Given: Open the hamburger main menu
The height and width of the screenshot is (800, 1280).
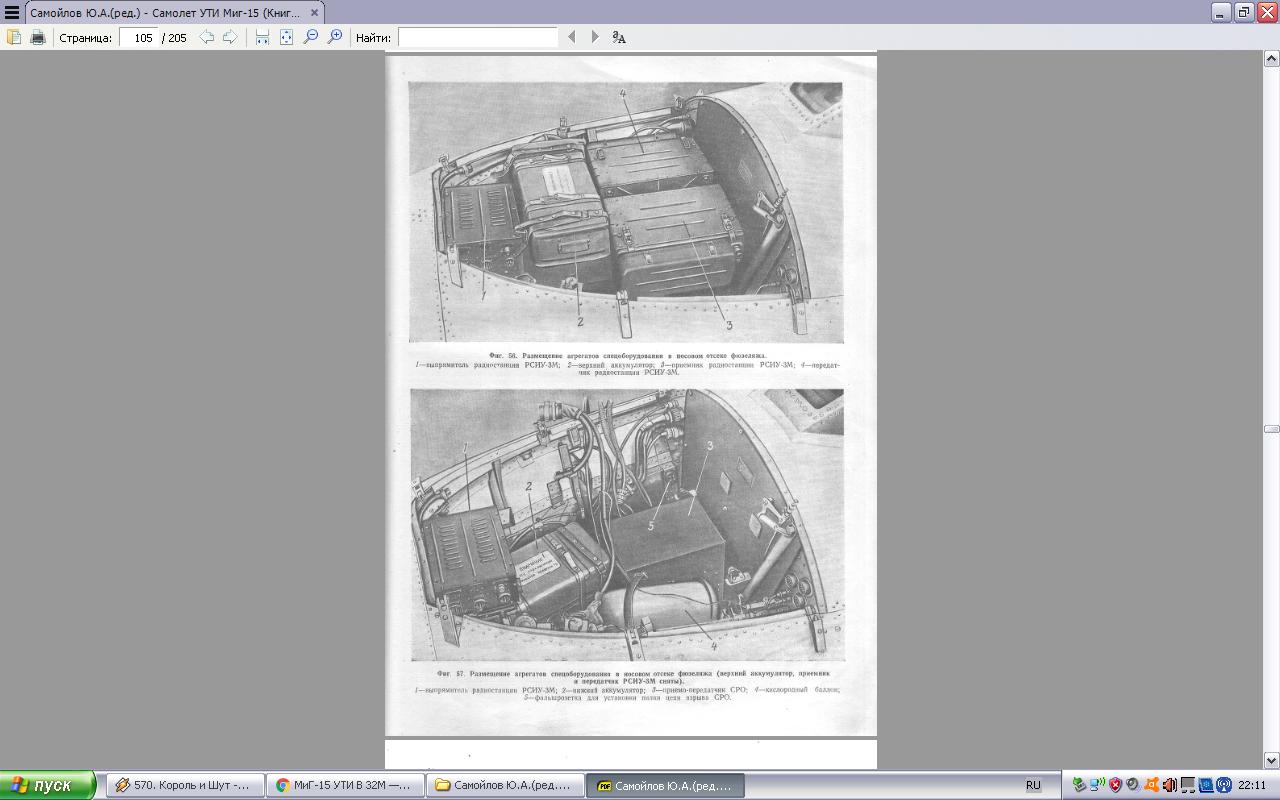Looking at the screenshot, I should (x=11, y=13).
